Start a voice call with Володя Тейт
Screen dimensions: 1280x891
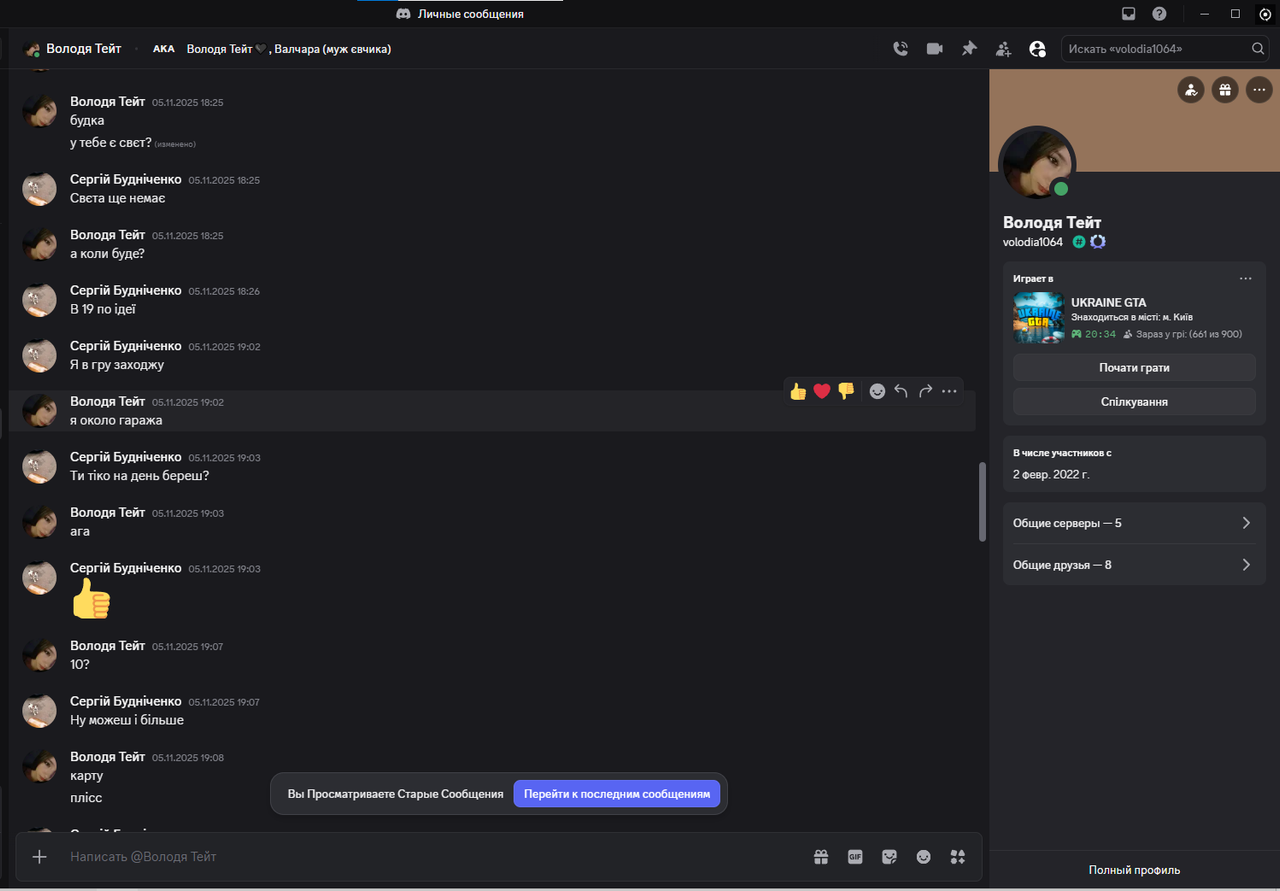point(900,48)
